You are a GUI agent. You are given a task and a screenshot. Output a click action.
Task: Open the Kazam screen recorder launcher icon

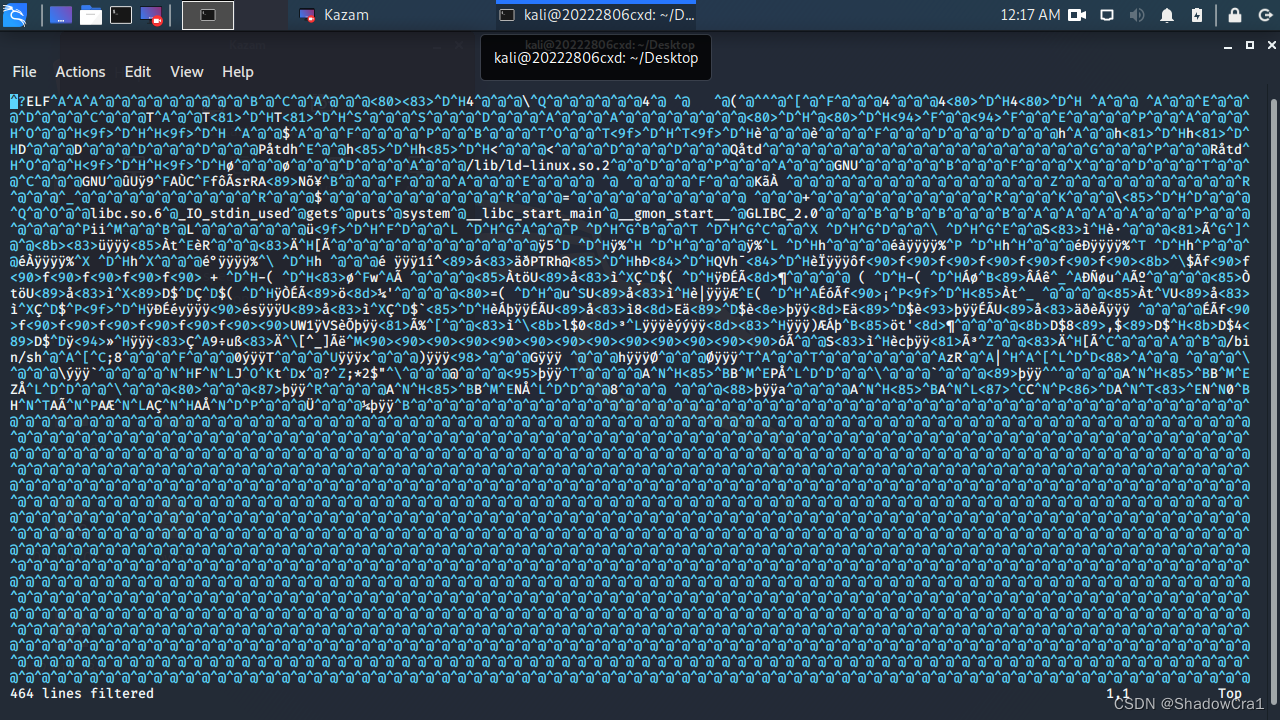point(151,15)
